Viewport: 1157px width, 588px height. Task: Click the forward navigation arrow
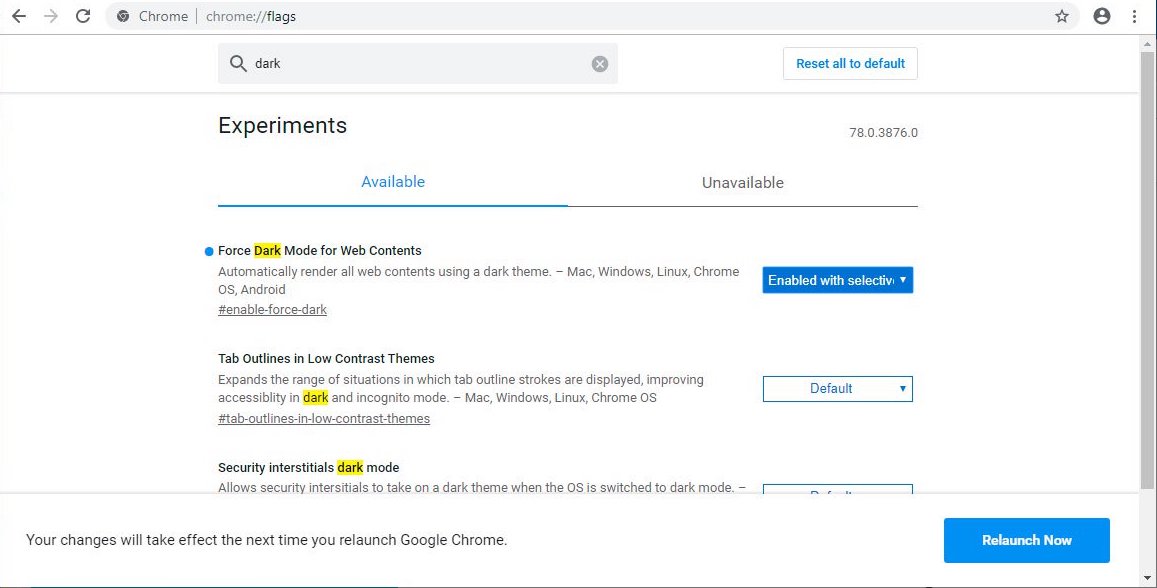click(50, 16)
